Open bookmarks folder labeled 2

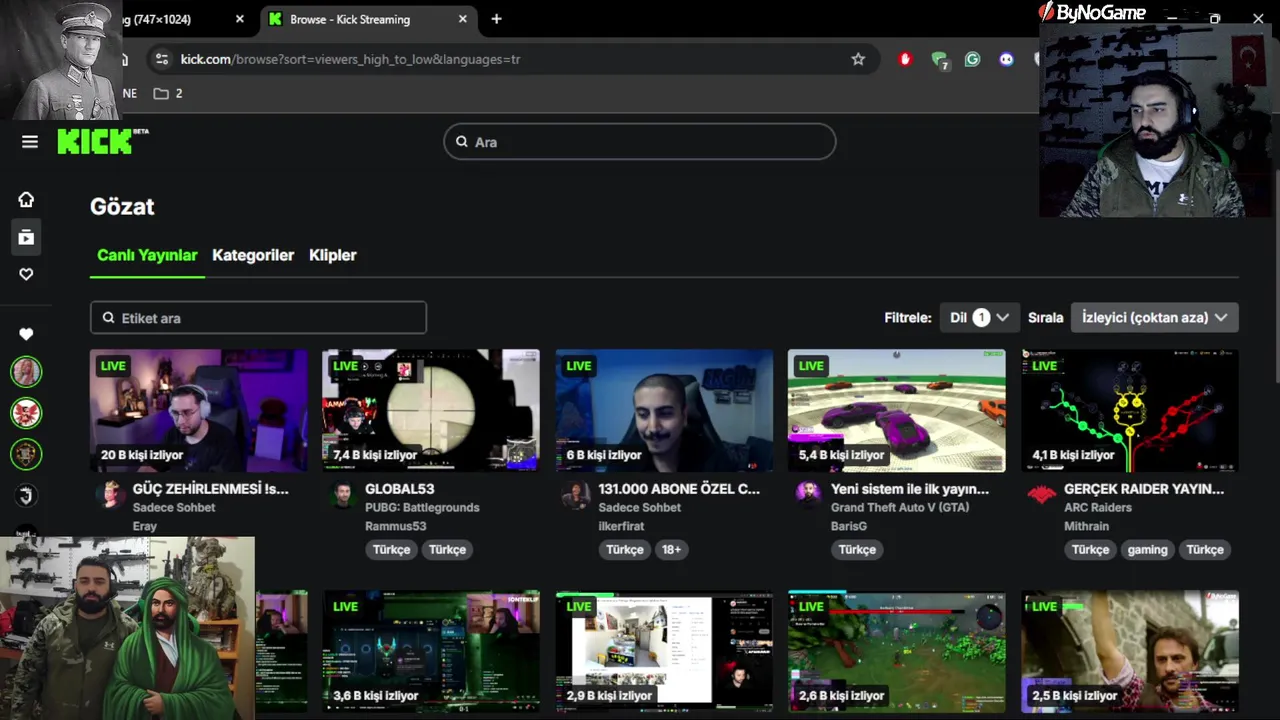click(x=168, y=93)
